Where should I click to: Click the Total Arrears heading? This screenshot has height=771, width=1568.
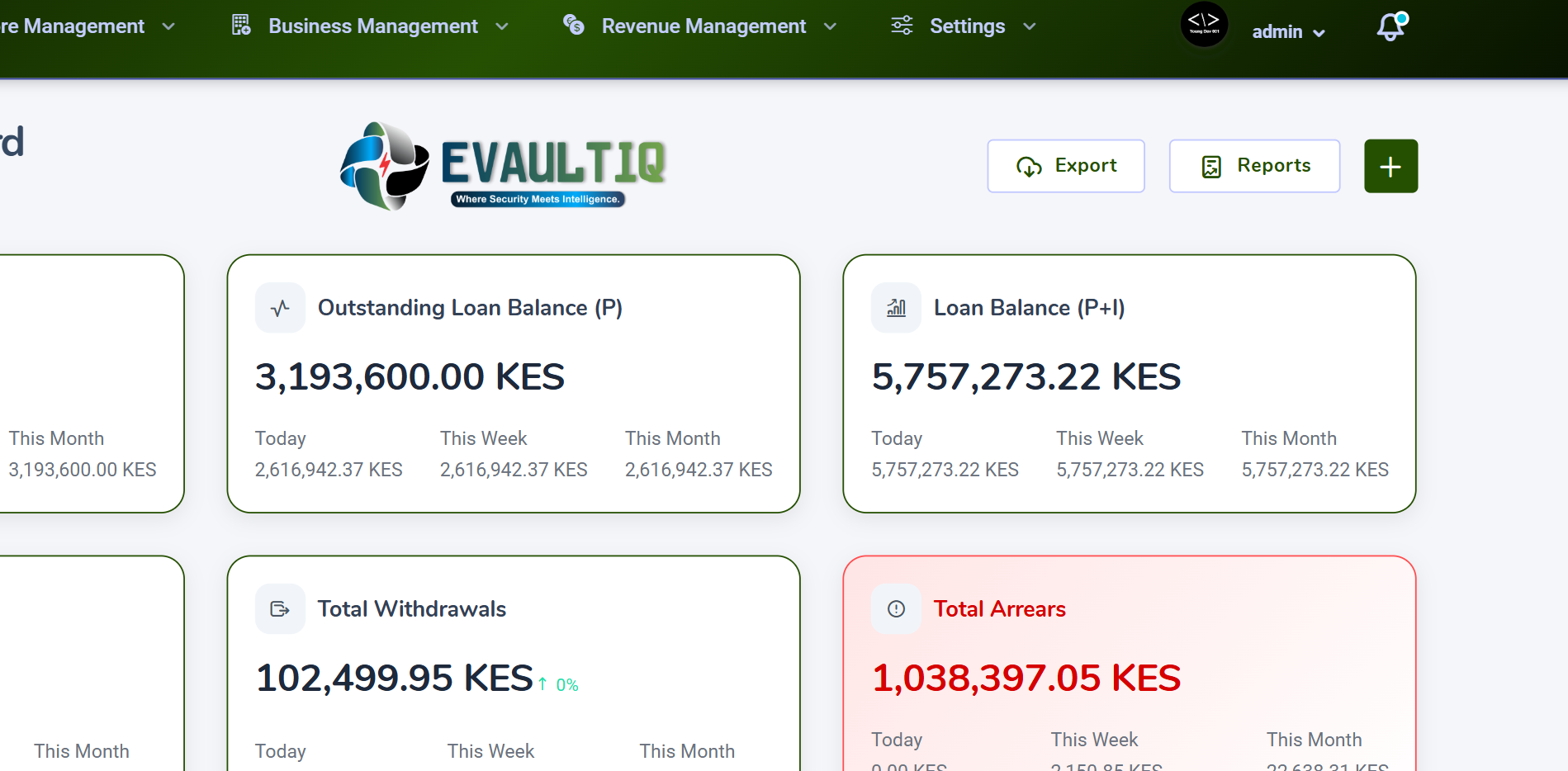999,609
